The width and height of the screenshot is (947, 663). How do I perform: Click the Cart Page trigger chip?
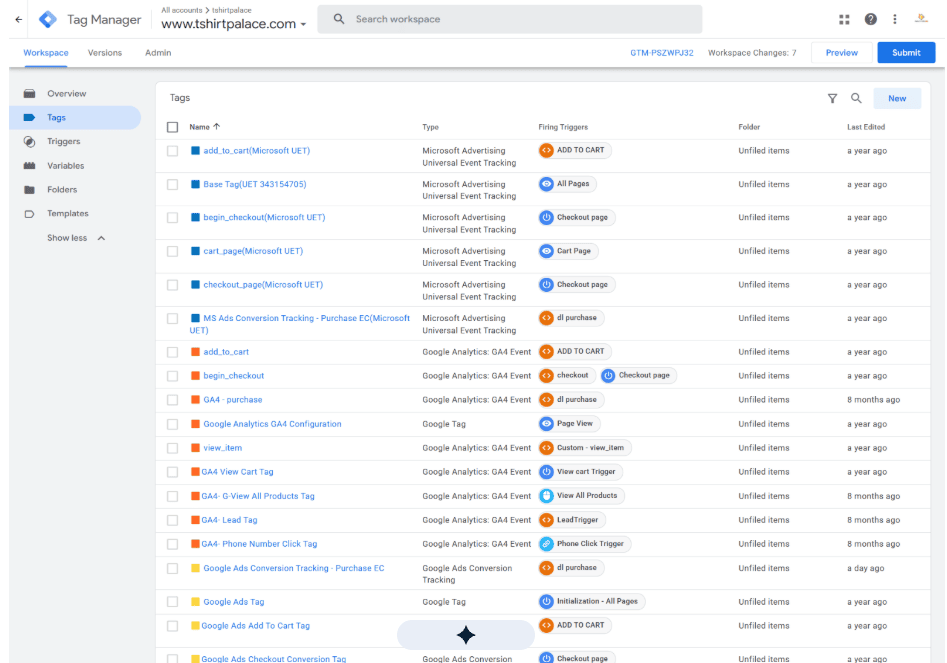[x=568, y=251]
